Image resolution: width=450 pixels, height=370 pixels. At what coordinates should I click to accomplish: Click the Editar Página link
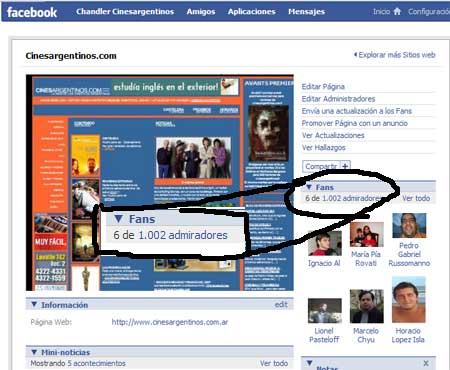pyautogui.click(x=323, y=87)
